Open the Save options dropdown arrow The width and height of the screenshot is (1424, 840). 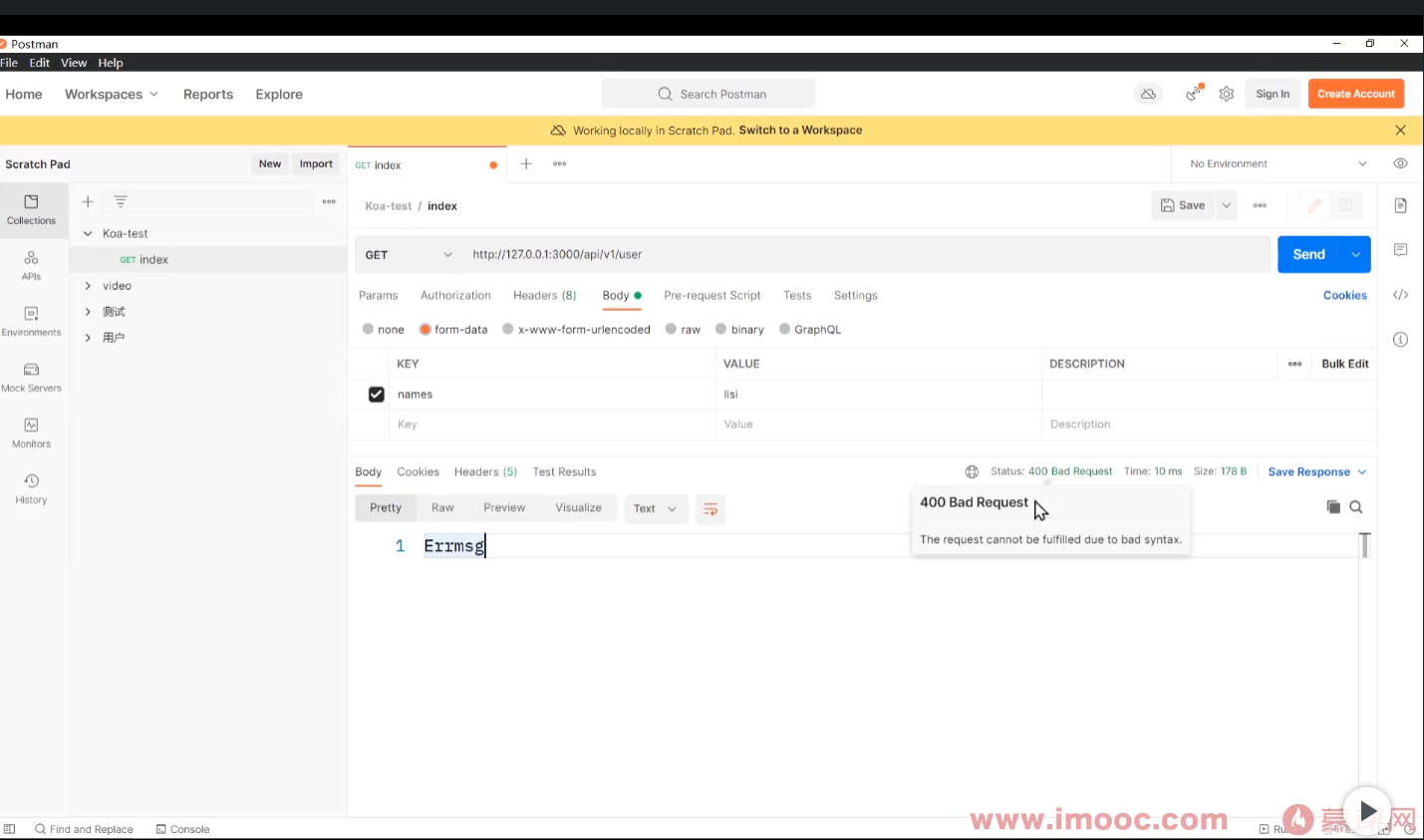tap(1227, 205)
